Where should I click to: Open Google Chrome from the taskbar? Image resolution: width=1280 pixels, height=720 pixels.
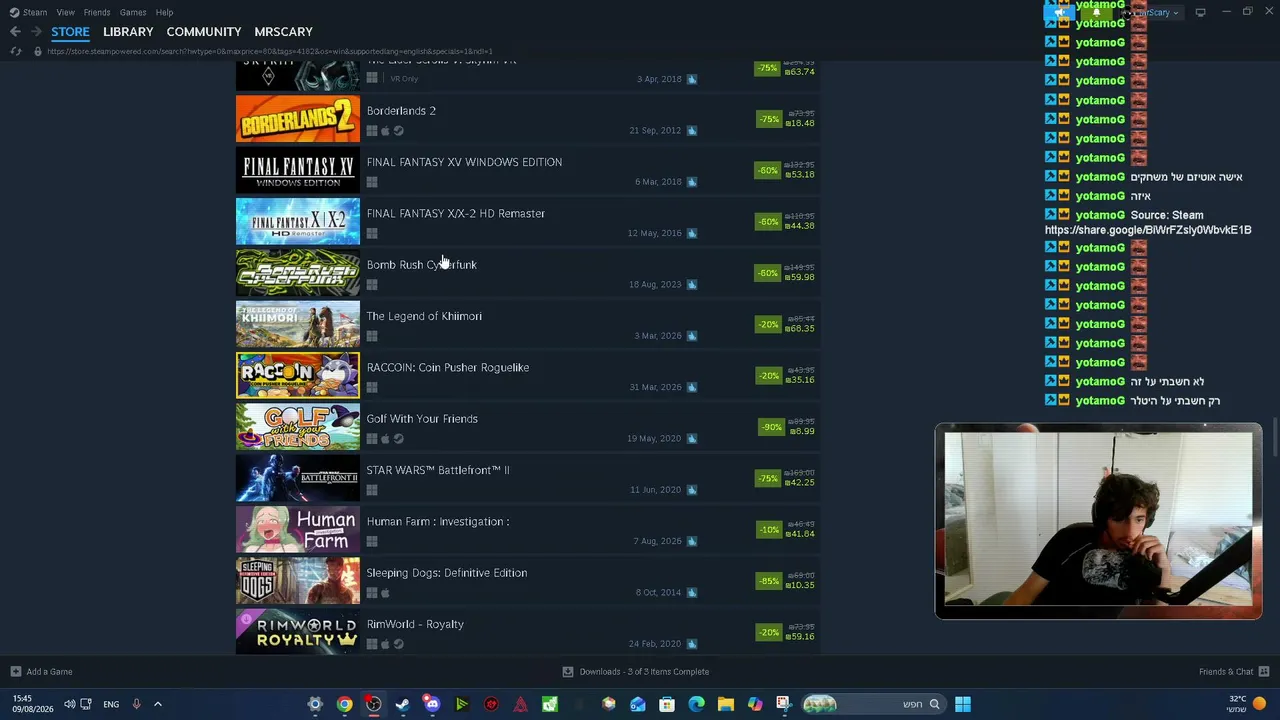344,704
